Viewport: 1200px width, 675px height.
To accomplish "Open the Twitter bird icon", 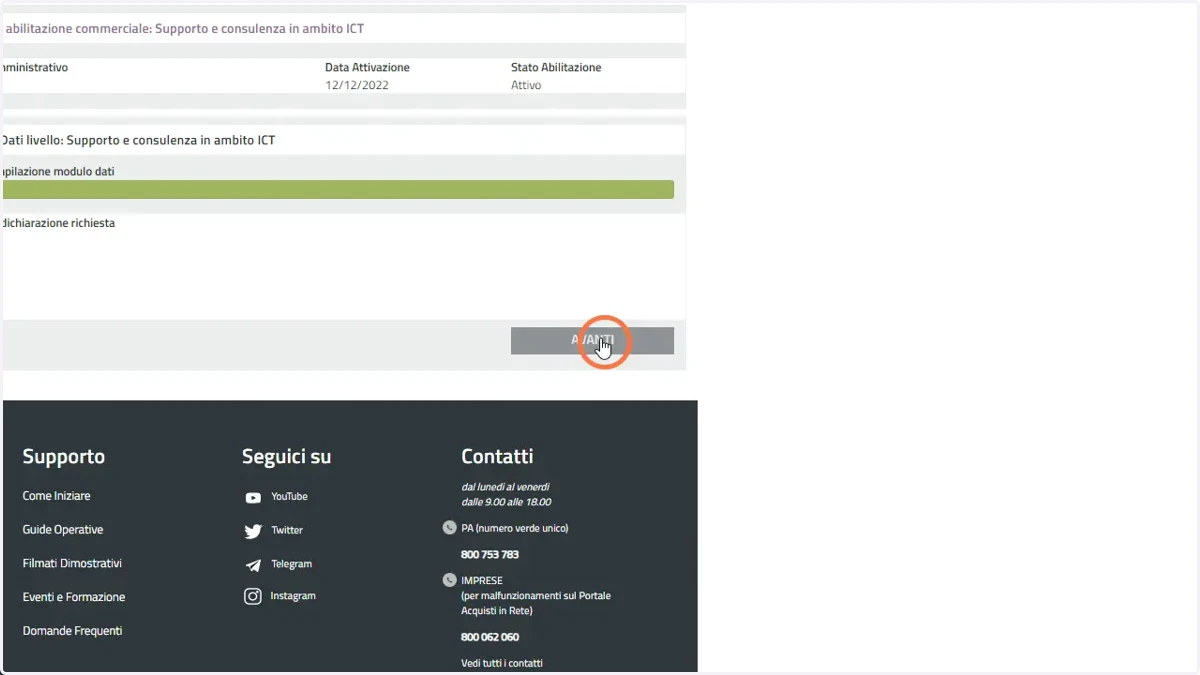I will 253,531.
